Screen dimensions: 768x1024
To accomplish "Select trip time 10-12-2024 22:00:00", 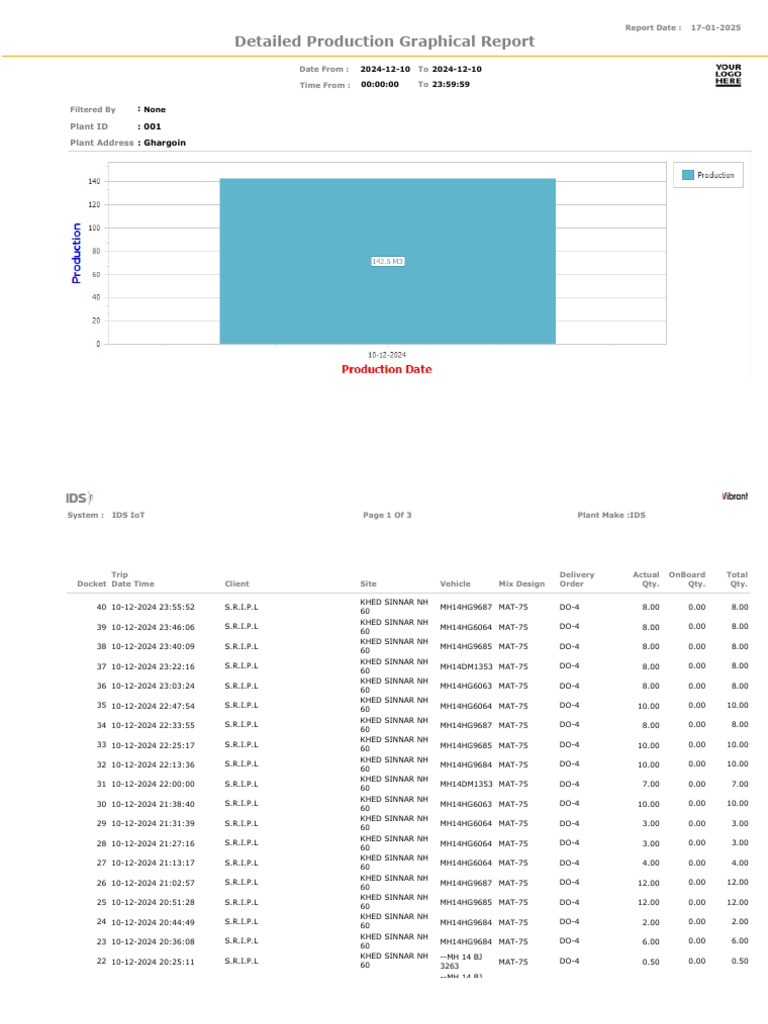I will click(x=153, y=784).
